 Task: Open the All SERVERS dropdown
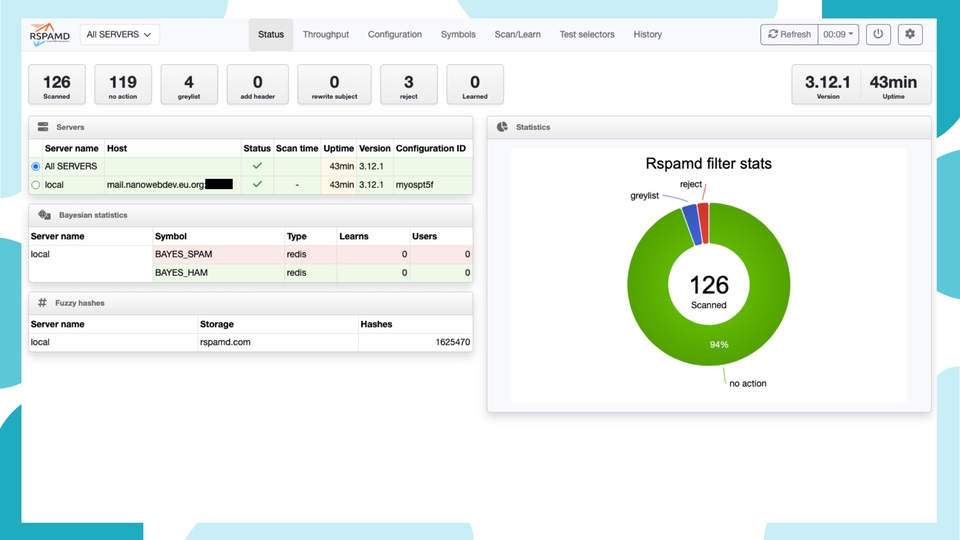coord(119,34)
